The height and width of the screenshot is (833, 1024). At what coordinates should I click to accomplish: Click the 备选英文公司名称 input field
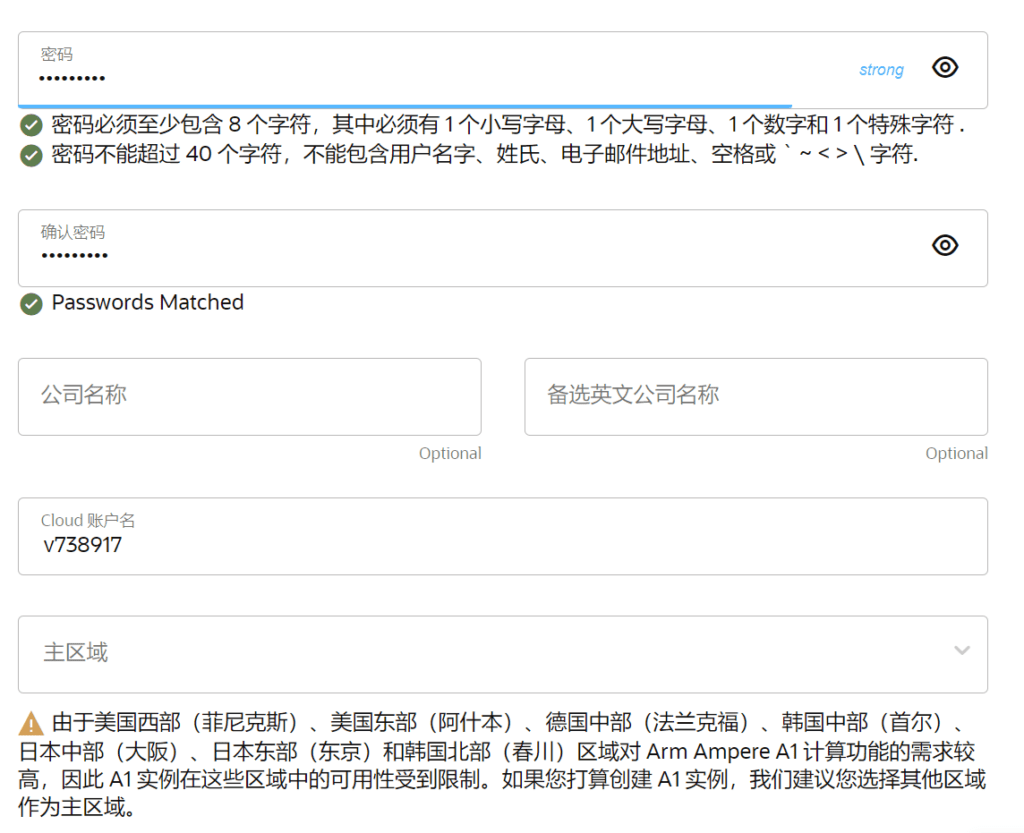click(755, 396)
